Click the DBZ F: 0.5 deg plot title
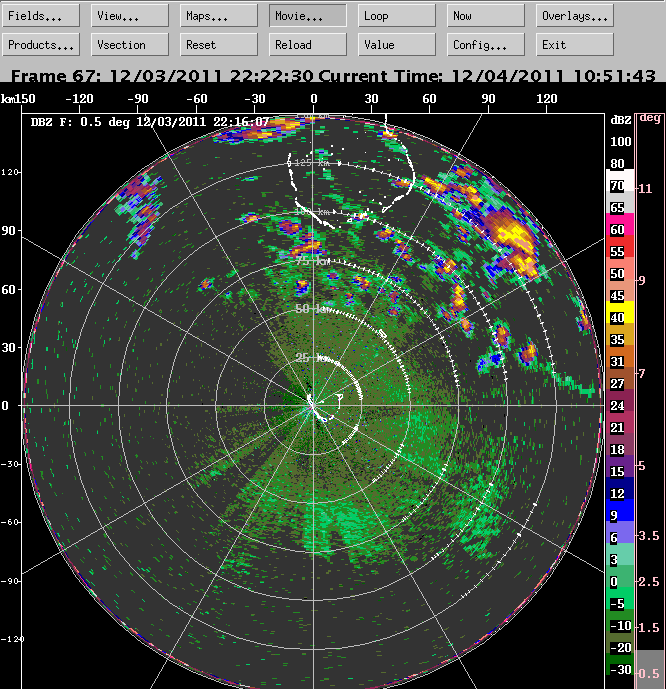Image resolution: width=666 pixels, height=689 pixels. pyautogui.click(x=150, y=122)
